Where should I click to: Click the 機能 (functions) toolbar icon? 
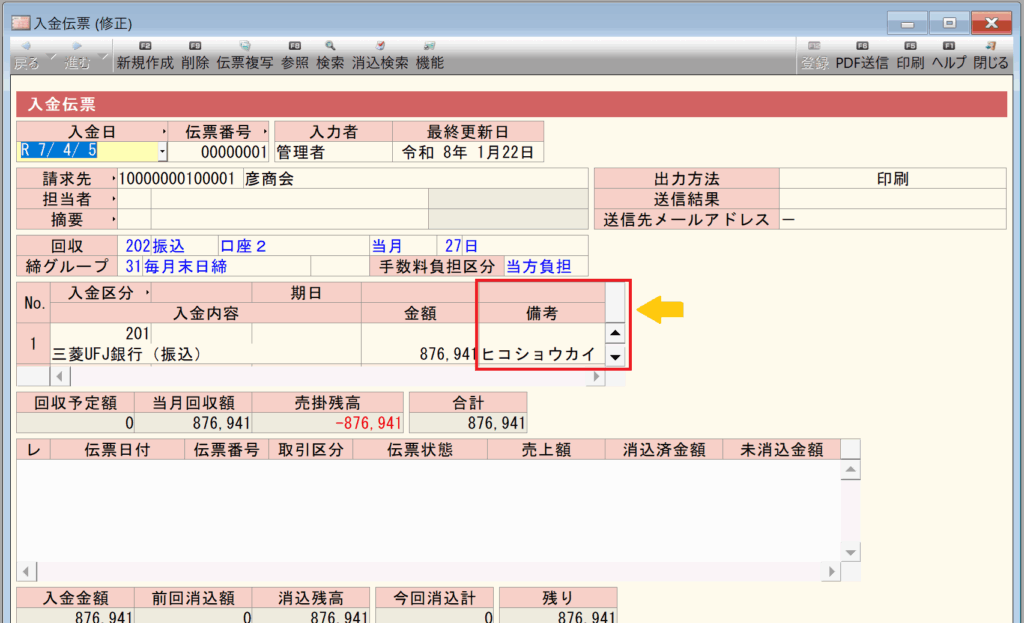click(x=429, y=56)
